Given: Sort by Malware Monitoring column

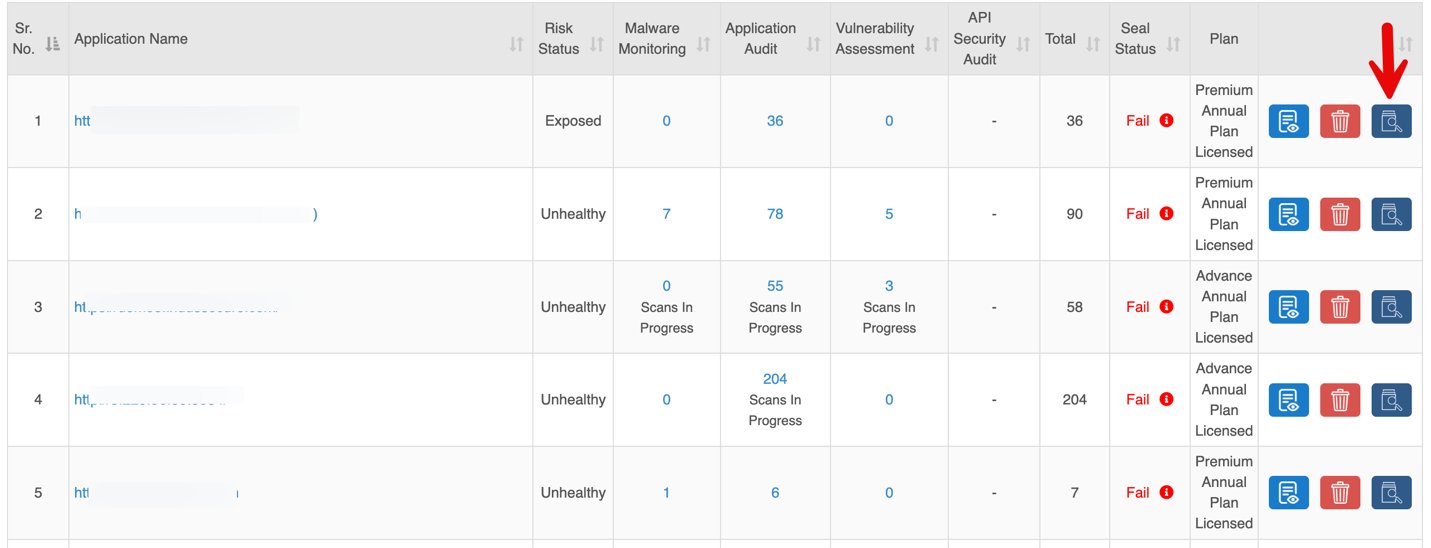Looking at the screenshot, I should [x=704, y=44].
